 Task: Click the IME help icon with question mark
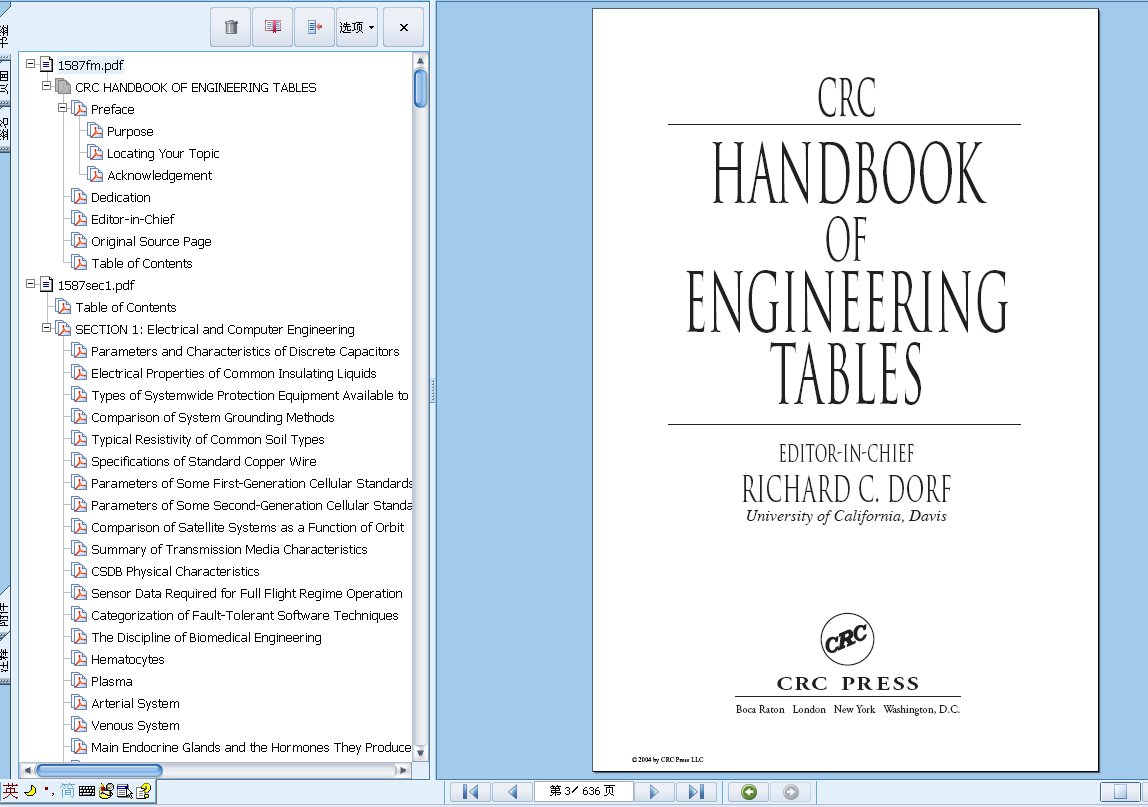[144, 791]
